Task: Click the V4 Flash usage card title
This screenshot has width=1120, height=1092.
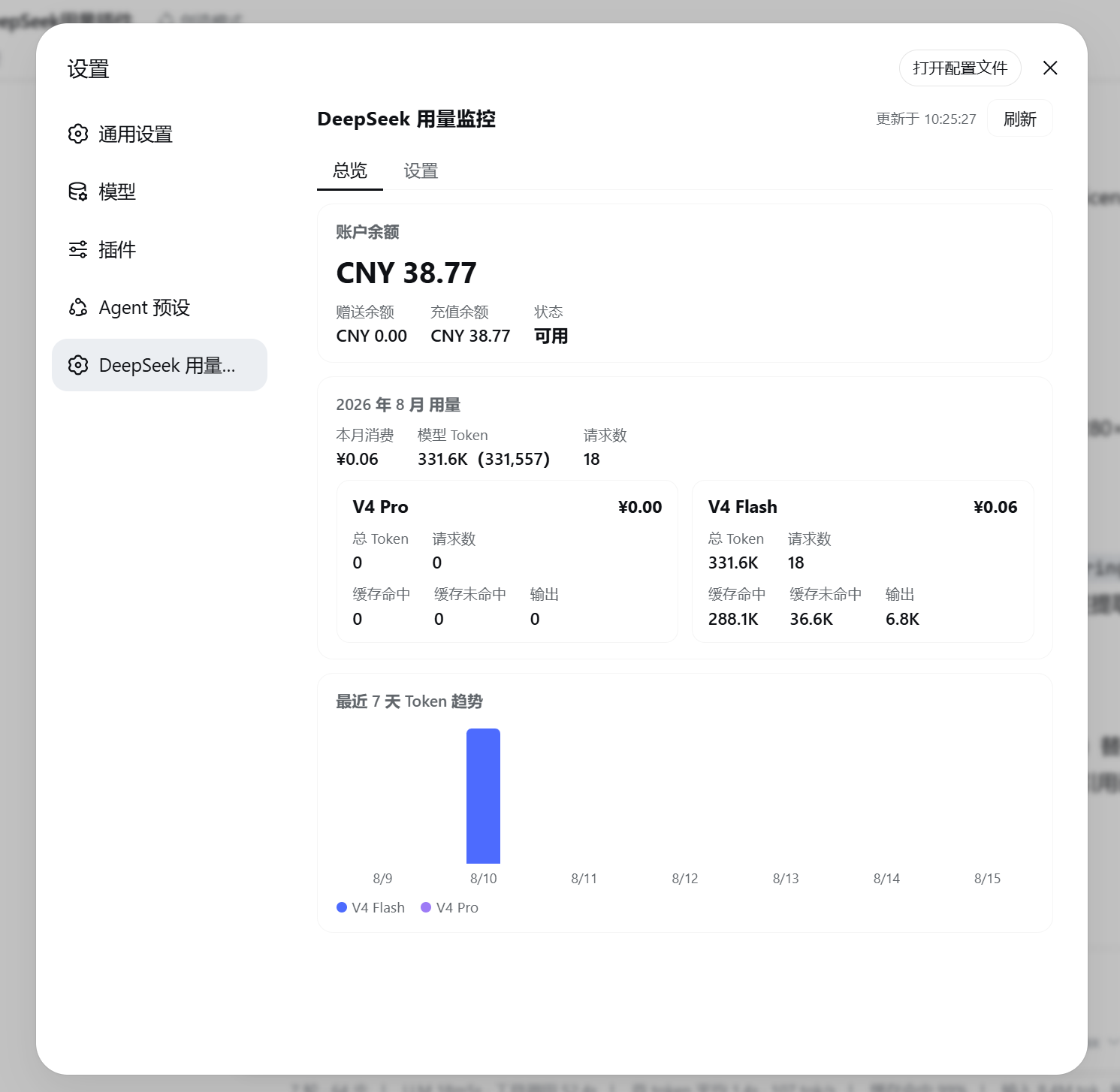Action: 743,507
